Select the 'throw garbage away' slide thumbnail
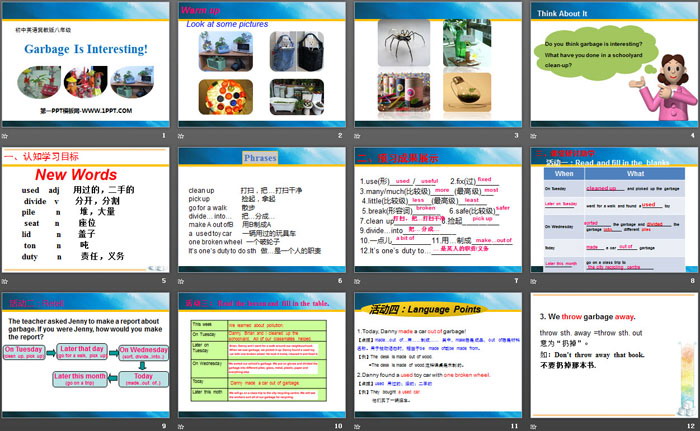 click(614, 356)
